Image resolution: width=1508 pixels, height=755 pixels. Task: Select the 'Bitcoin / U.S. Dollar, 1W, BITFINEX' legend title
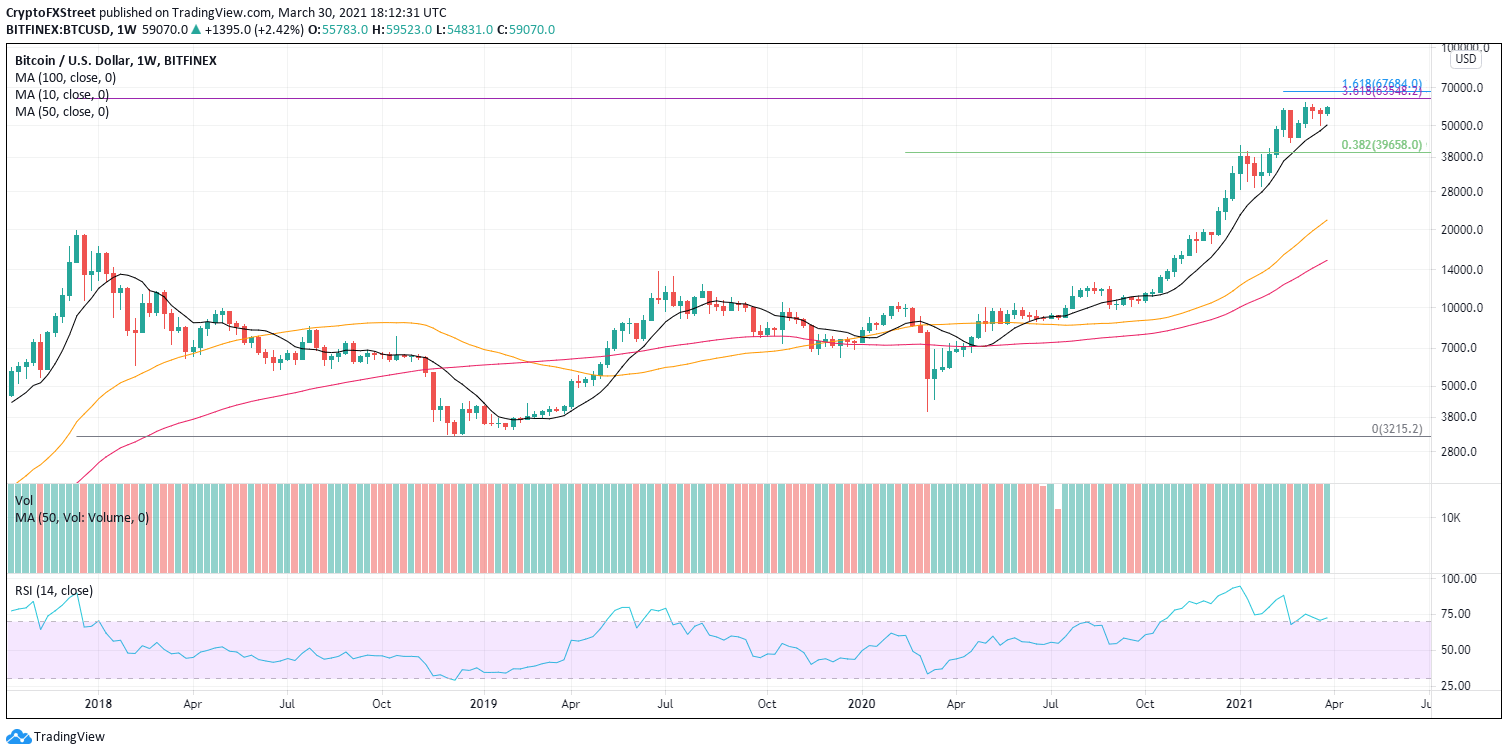point(115,61)
